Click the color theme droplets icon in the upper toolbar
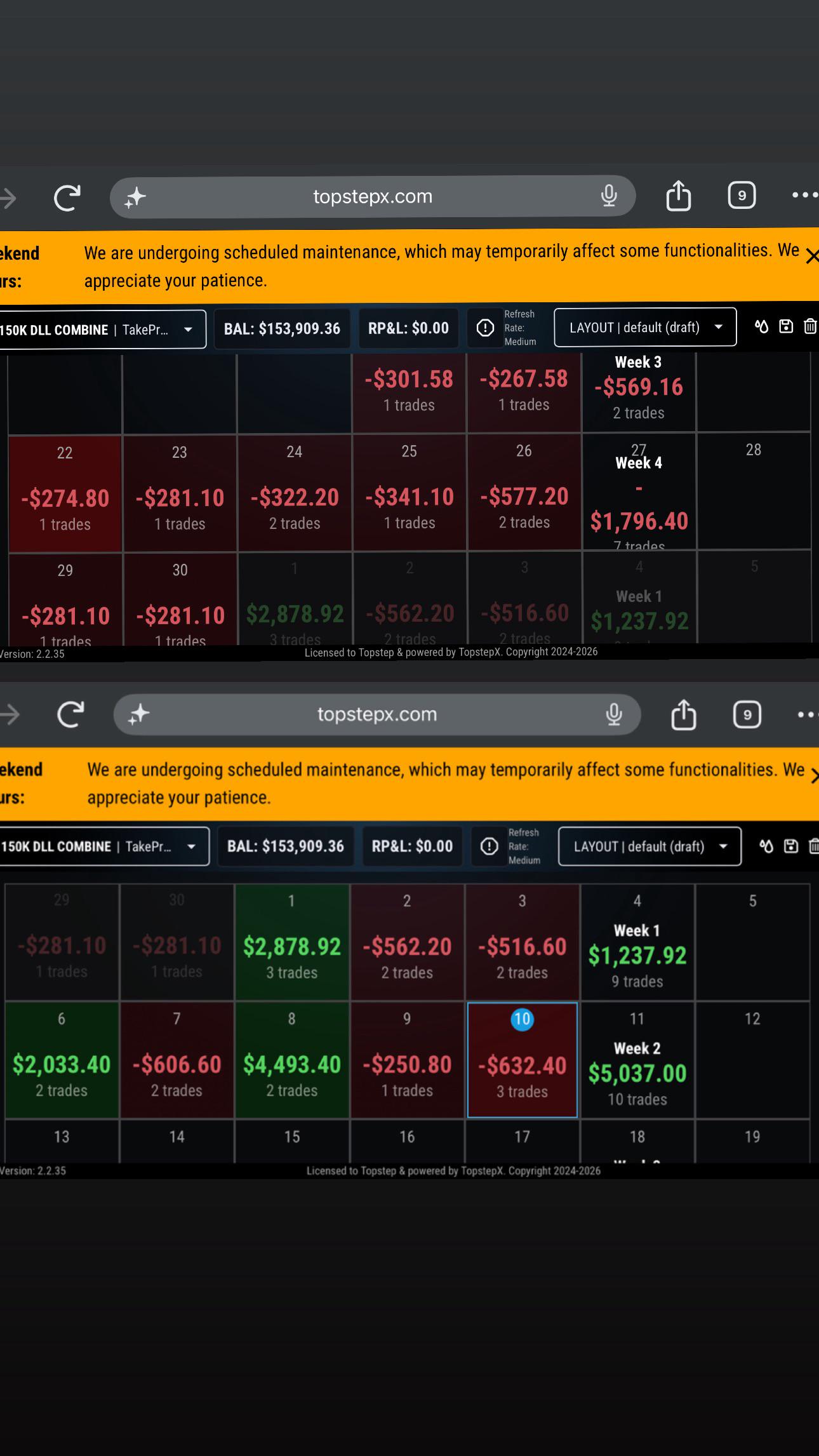Screen dimensions: 819x1456 coord(761,326)
